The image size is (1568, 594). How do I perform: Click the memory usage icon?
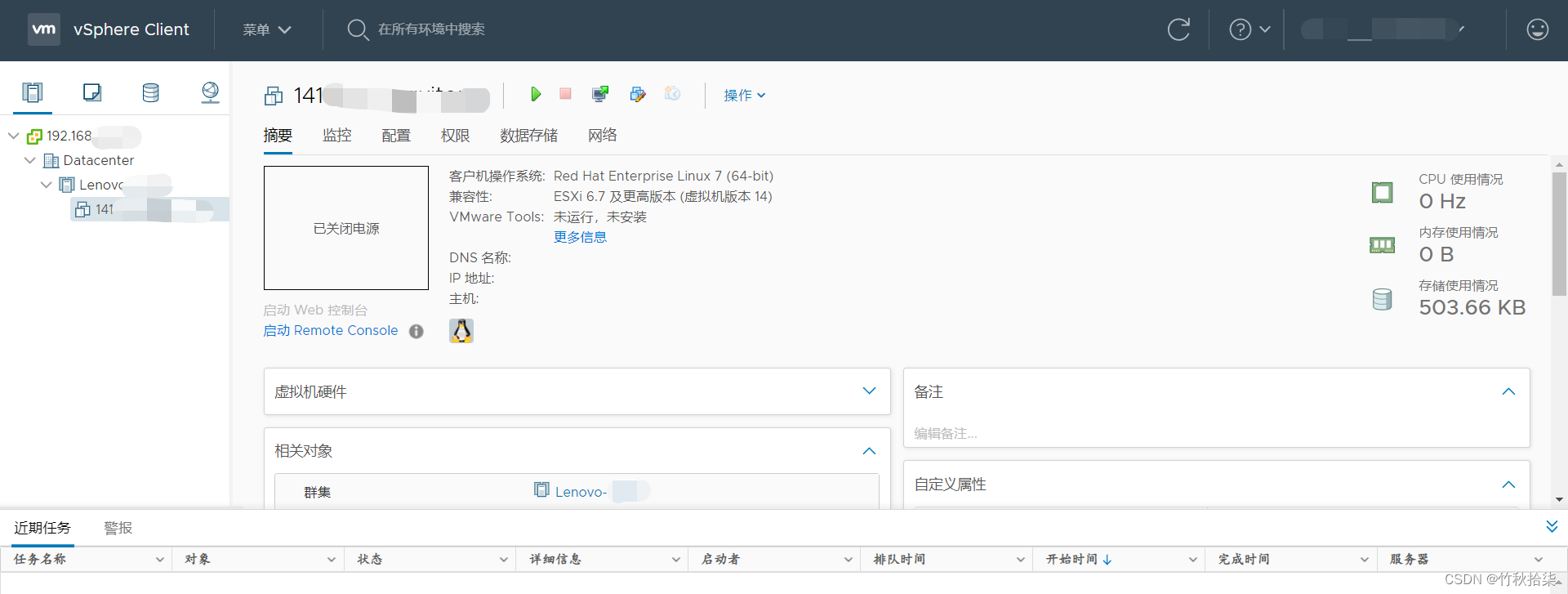point(1382,245)
